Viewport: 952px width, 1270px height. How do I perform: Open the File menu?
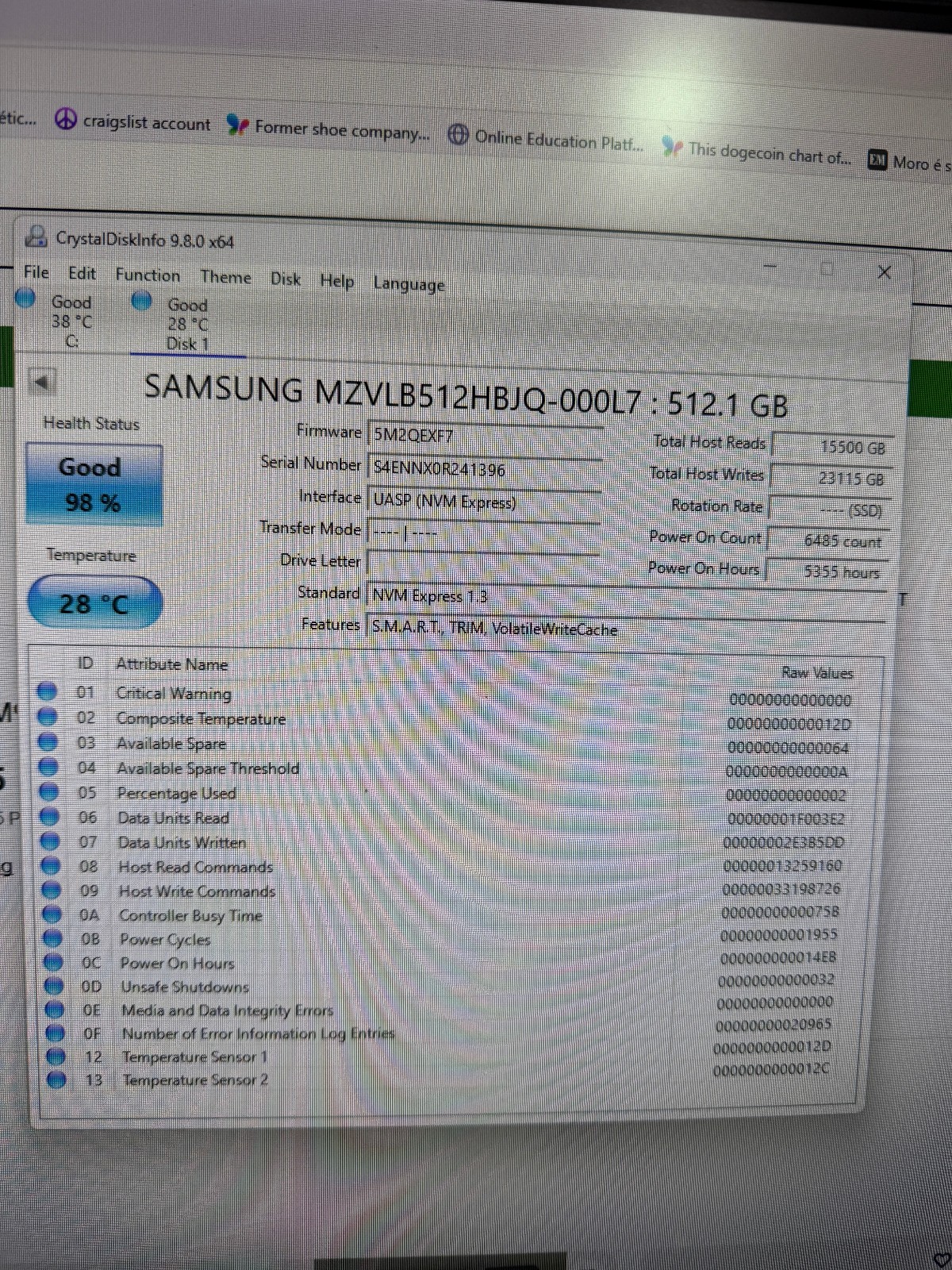[x=36, y=271]
